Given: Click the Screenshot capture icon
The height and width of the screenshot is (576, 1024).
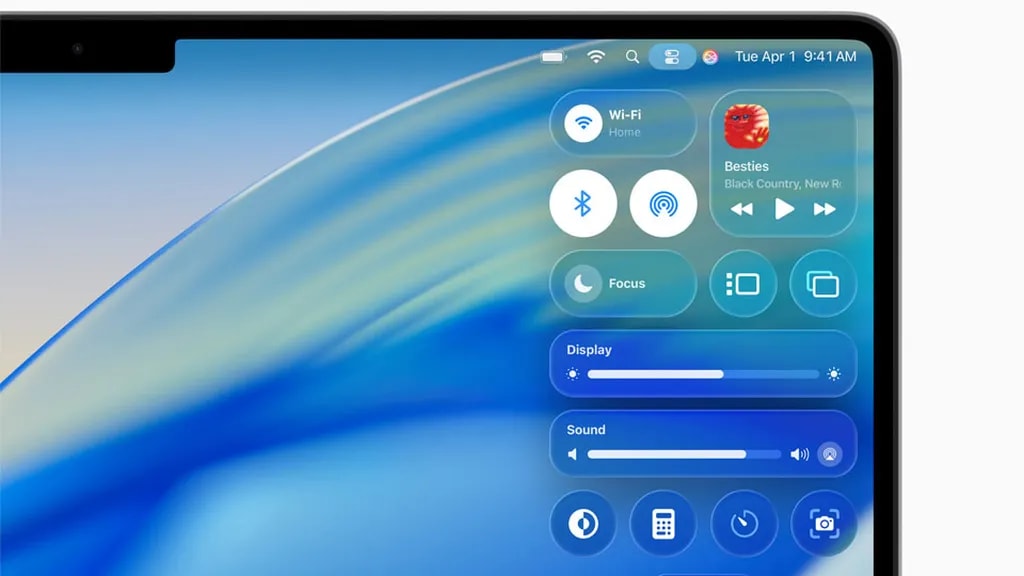Looking at the screenshot, I should click(824, 523).
